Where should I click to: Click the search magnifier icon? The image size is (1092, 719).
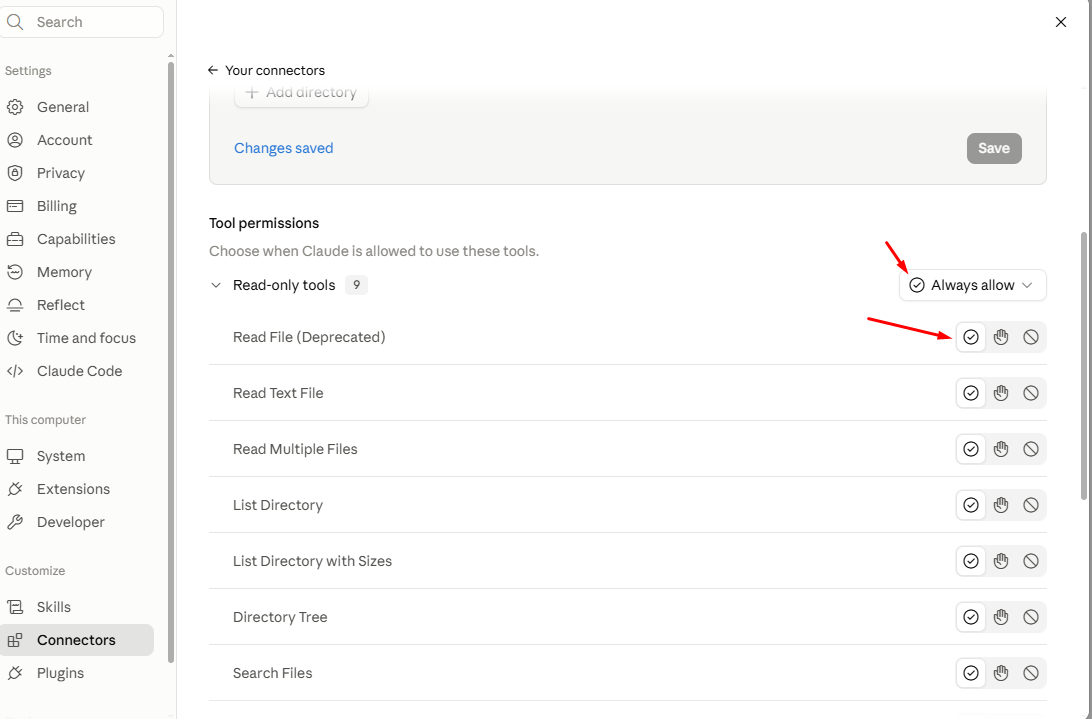15,22
